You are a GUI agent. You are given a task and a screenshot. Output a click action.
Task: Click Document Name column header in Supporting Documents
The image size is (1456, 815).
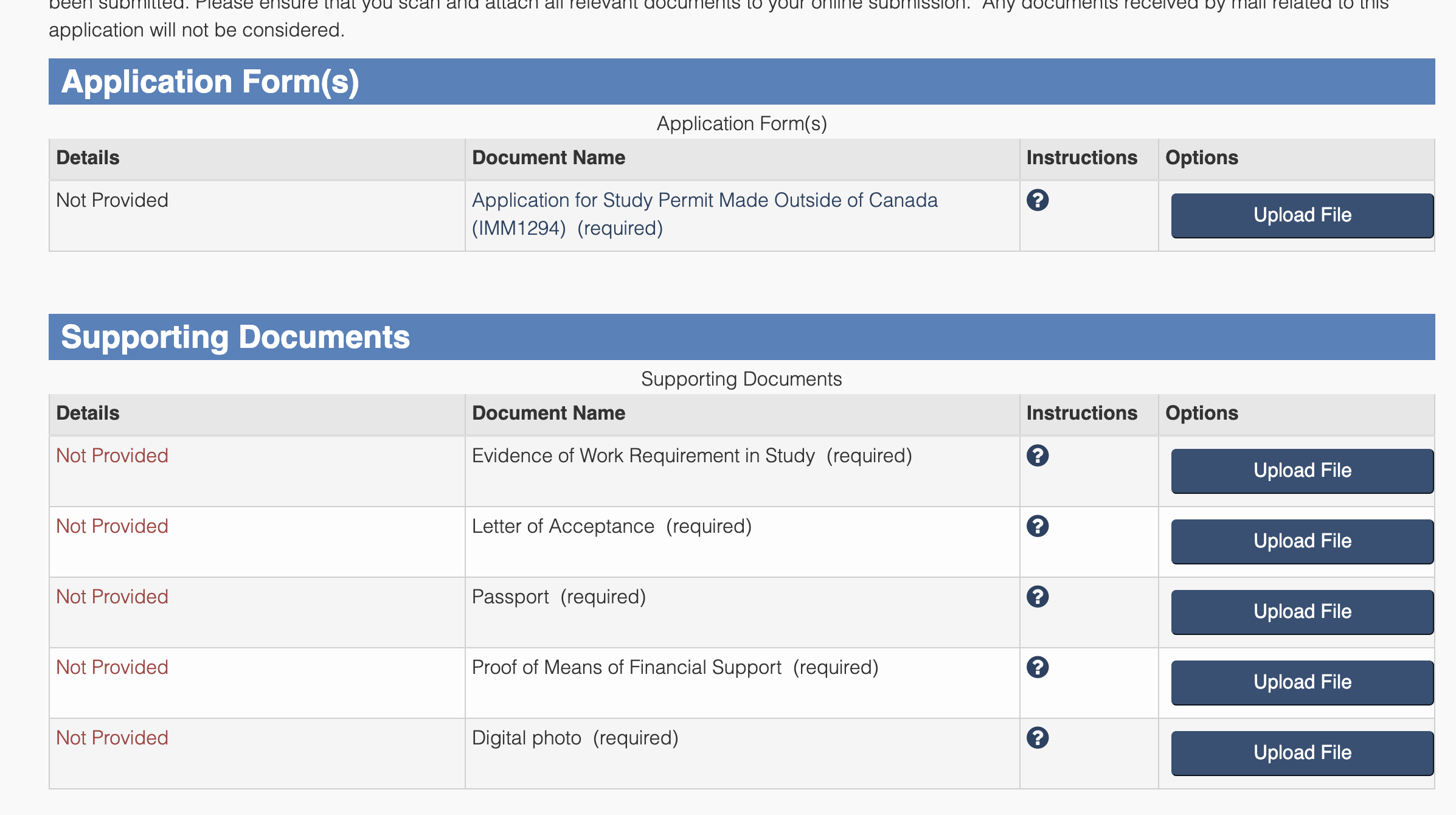pyautogui.click(x=549, y=413)
